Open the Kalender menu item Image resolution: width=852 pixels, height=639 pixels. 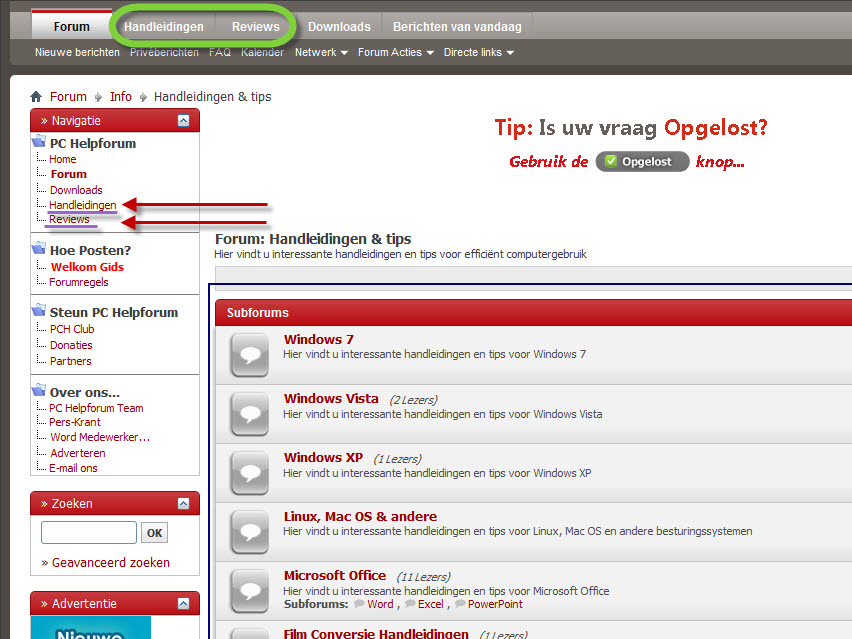262,52
